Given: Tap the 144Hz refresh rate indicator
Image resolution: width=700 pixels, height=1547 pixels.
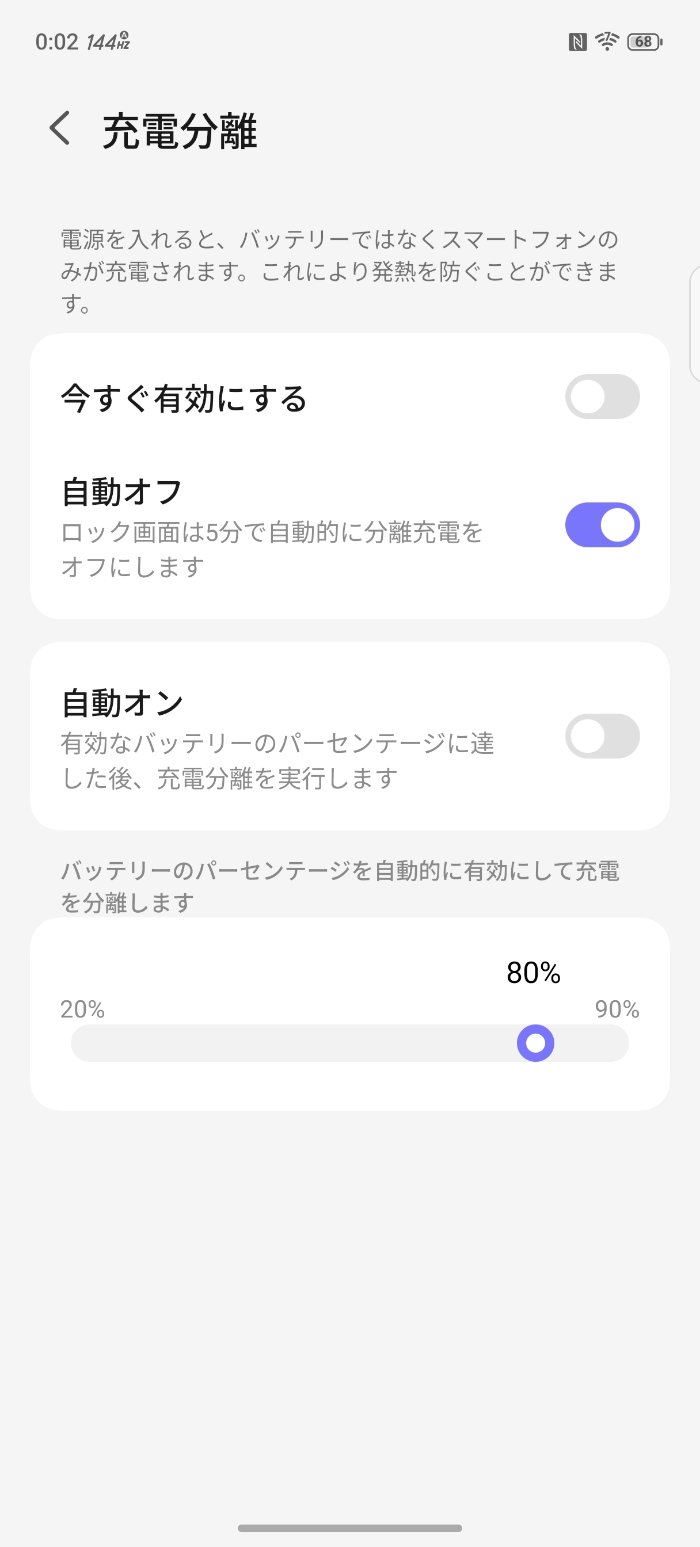Looking at the screenshot, I should 108,42.
